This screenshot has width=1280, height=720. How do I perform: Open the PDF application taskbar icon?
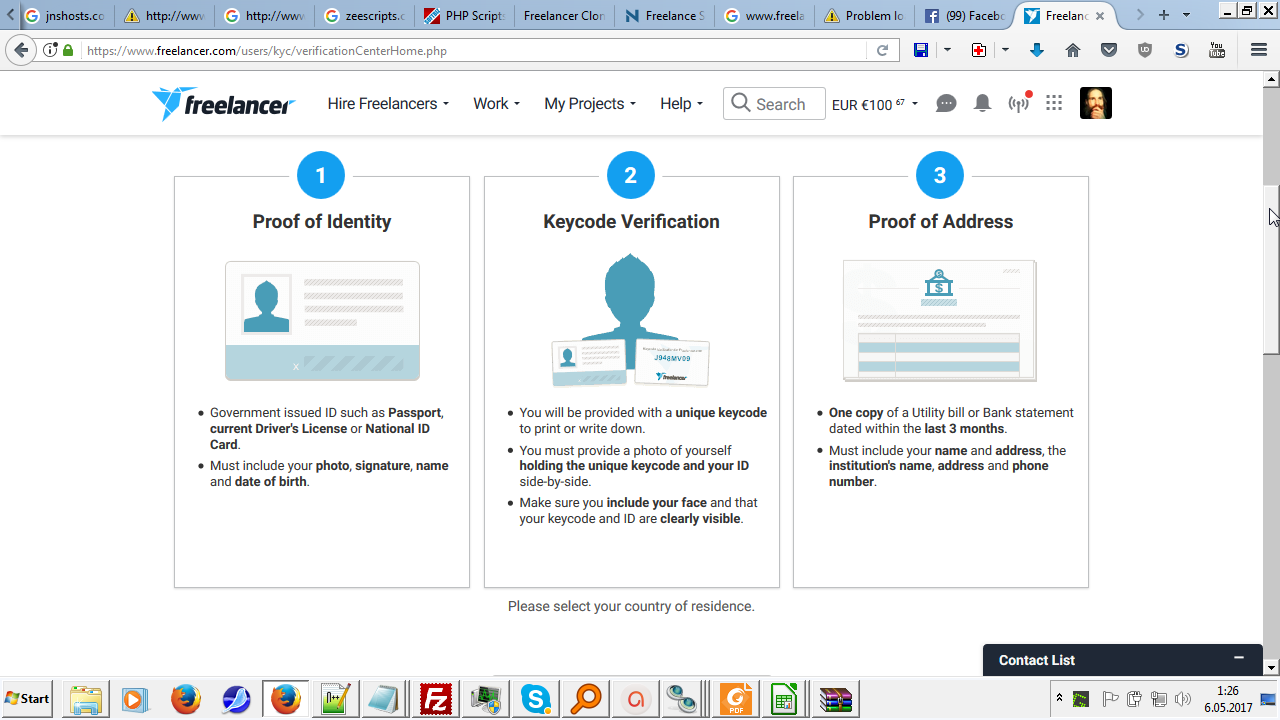(x=736, y=699)
